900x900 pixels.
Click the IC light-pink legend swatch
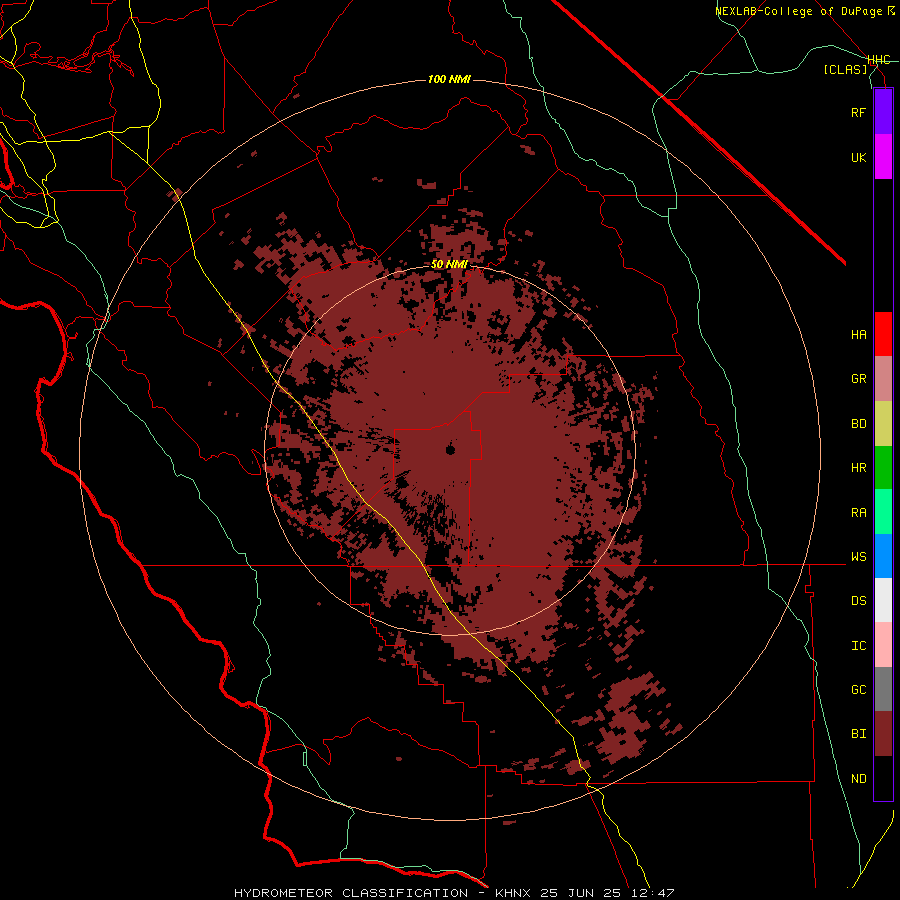883,645
